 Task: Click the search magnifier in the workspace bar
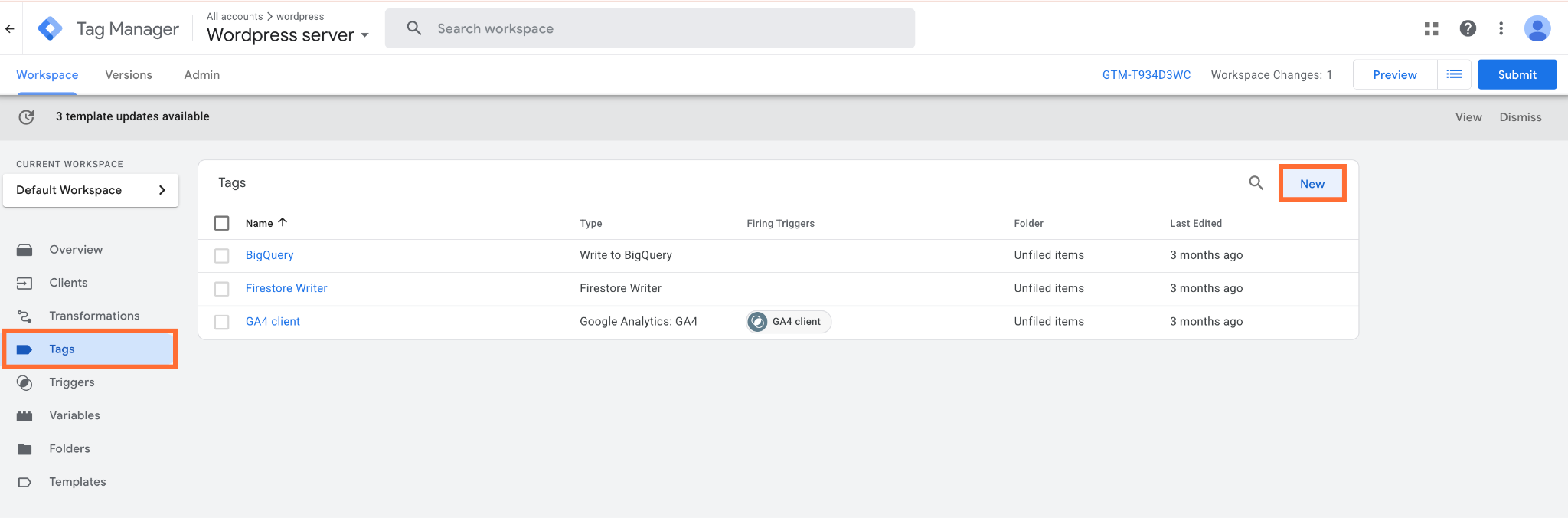point(413,28)
